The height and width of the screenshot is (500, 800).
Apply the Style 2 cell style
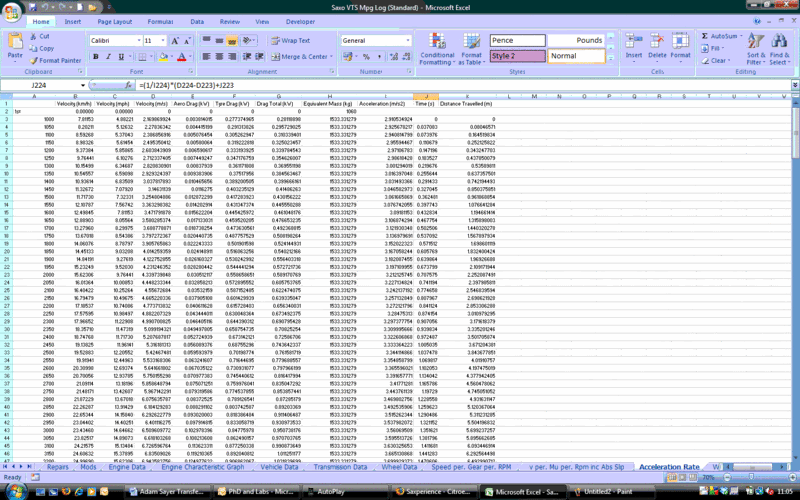[517, 56]
